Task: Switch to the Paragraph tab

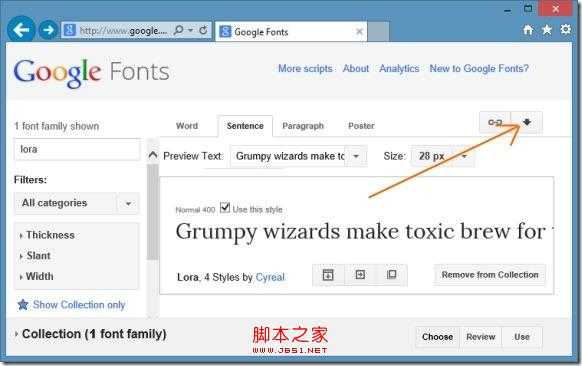Action: click(x=303, y=126)
